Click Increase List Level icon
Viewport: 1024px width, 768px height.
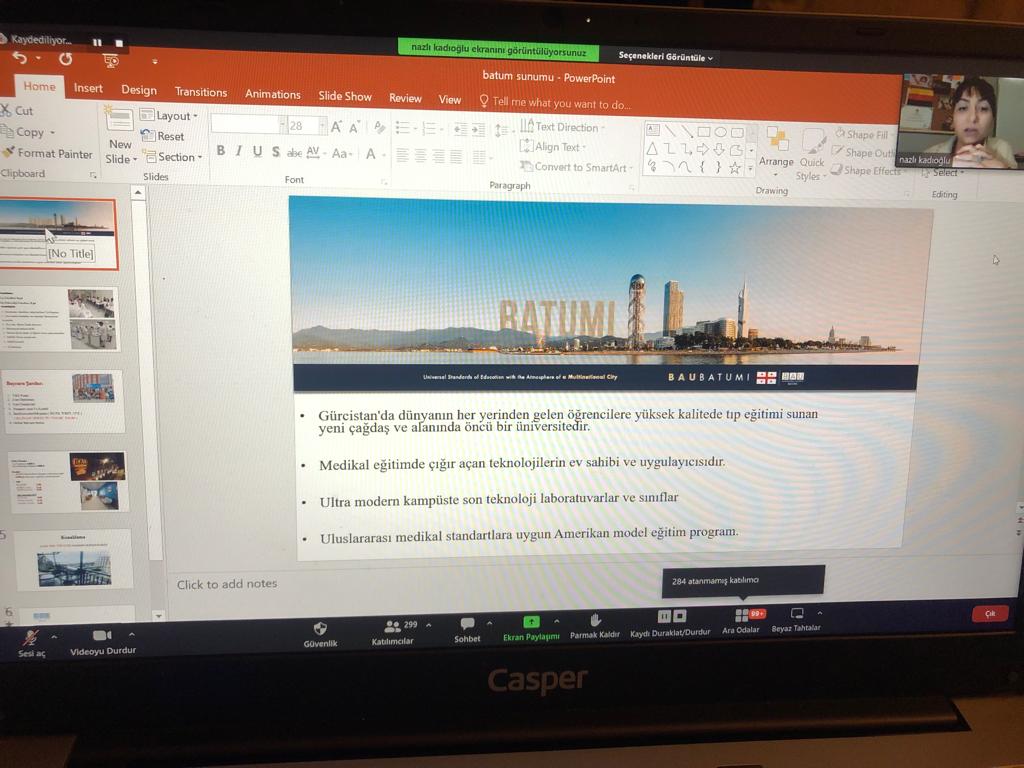(478, 131)
